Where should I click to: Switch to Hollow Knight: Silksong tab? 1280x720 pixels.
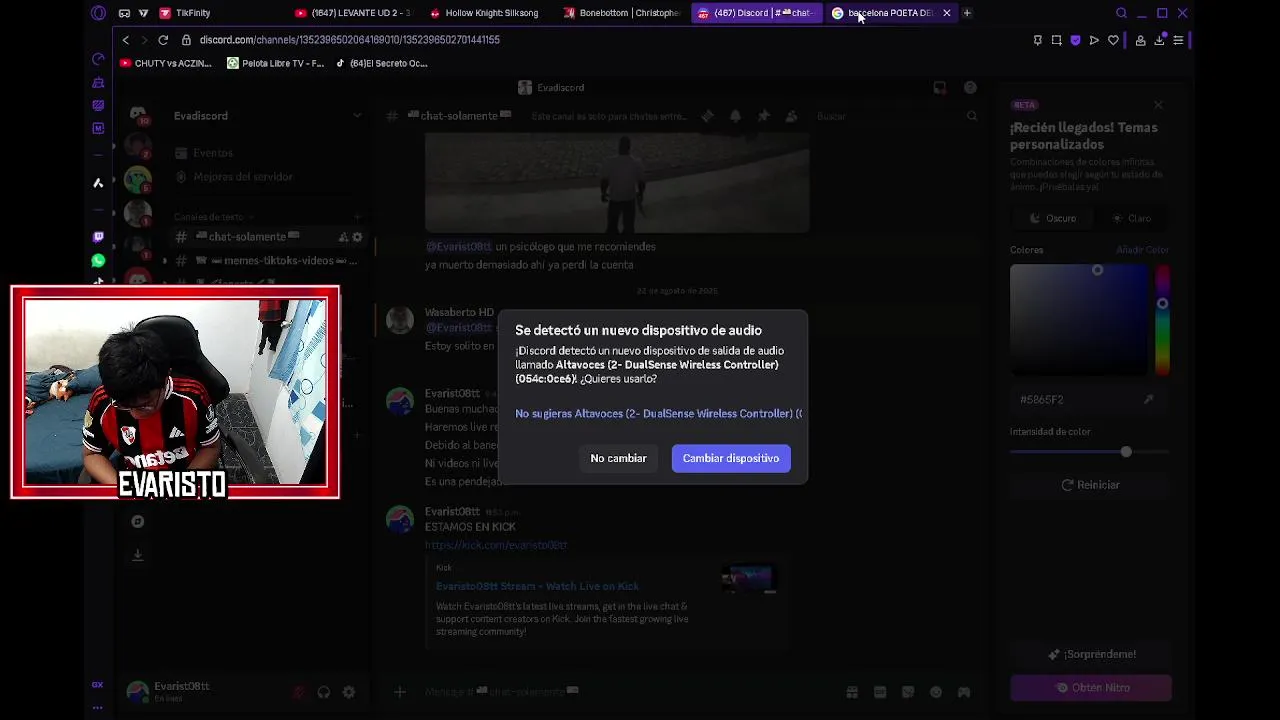[484, 13]
